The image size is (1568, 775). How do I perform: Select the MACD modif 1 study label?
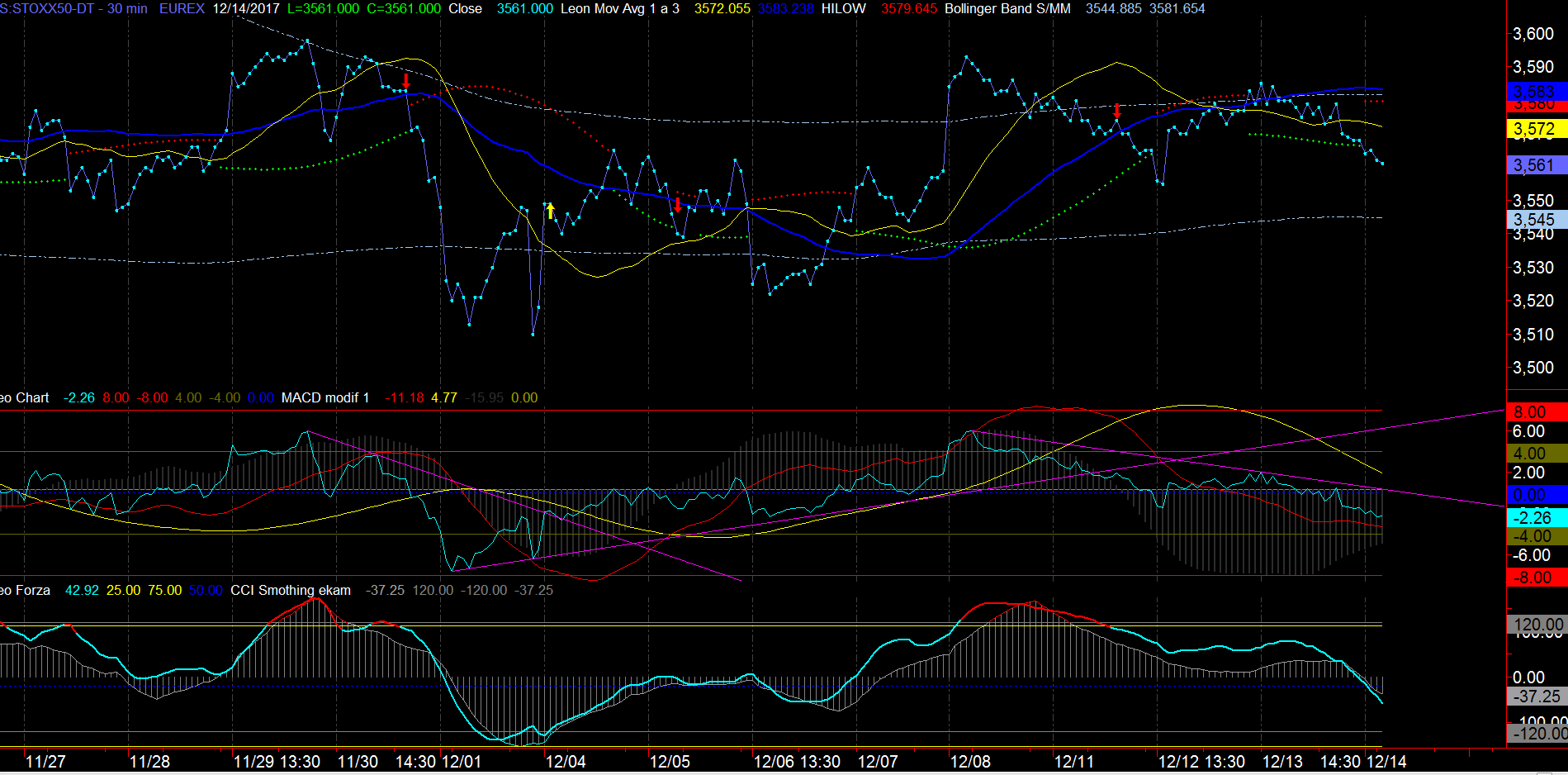[325, 397]
